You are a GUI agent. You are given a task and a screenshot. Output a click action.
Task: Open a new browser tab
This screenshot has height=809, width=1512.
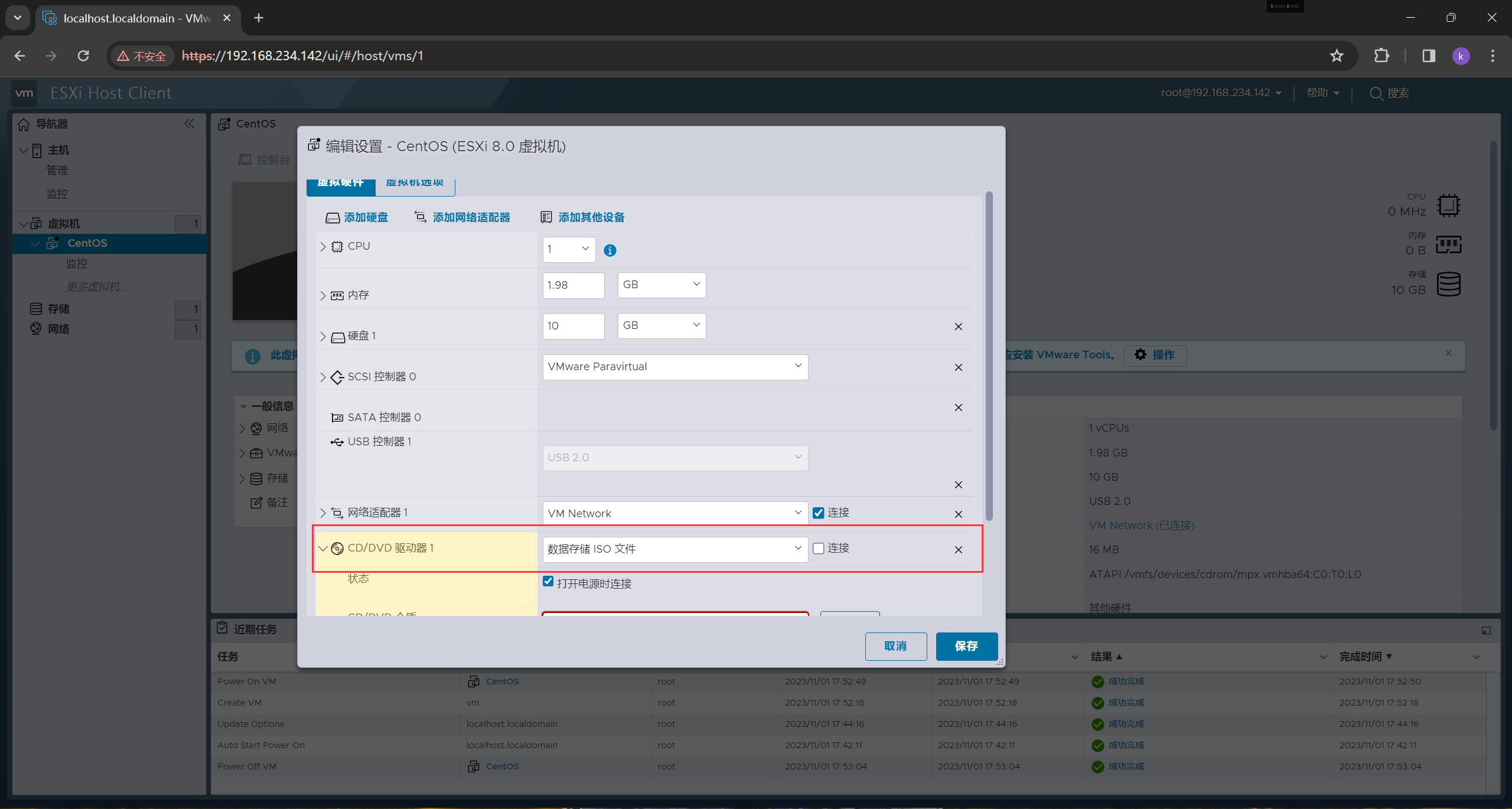(x=258, y=18)
